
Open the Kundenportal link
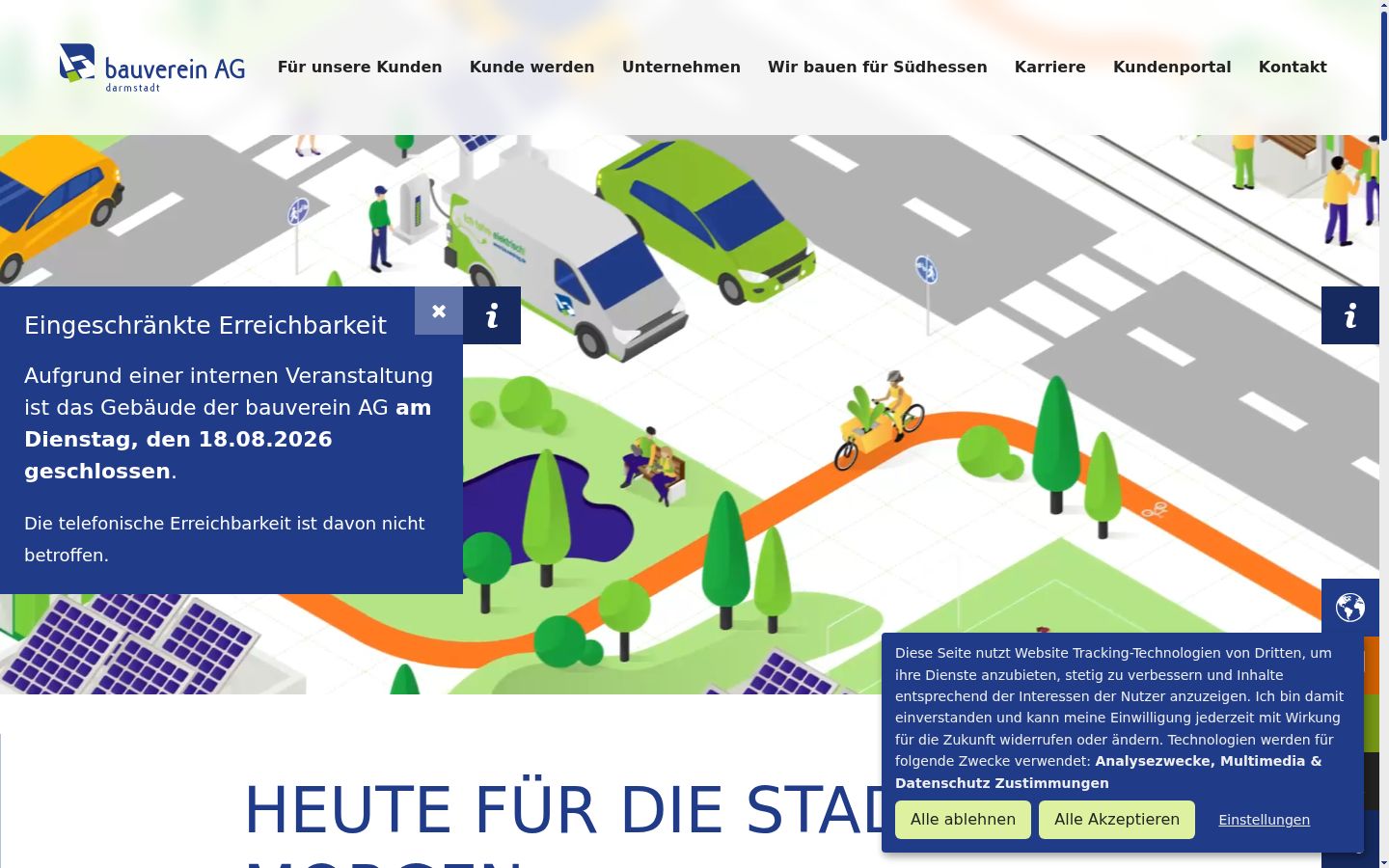point(1172,67)
